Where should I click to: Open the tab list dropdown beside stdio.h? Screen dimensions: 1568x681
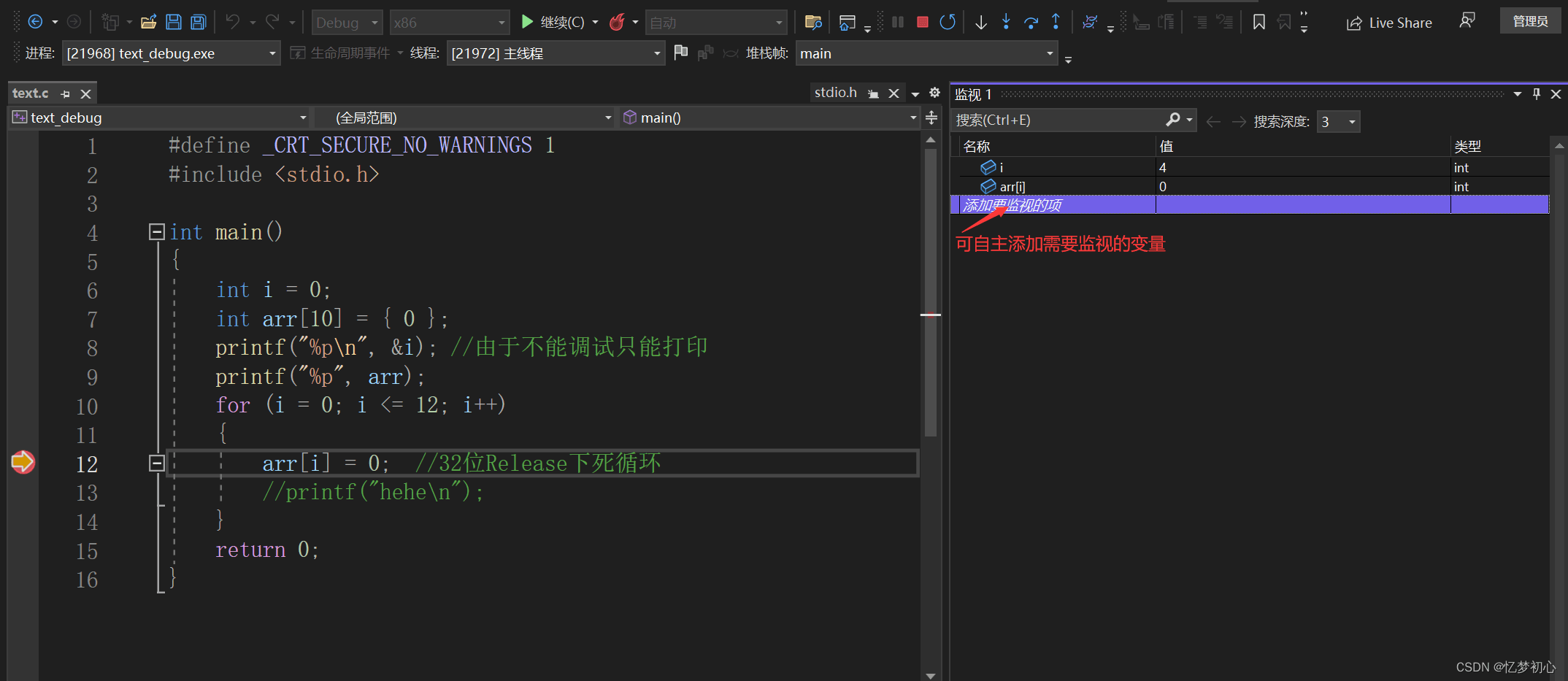tap(915, 93)
